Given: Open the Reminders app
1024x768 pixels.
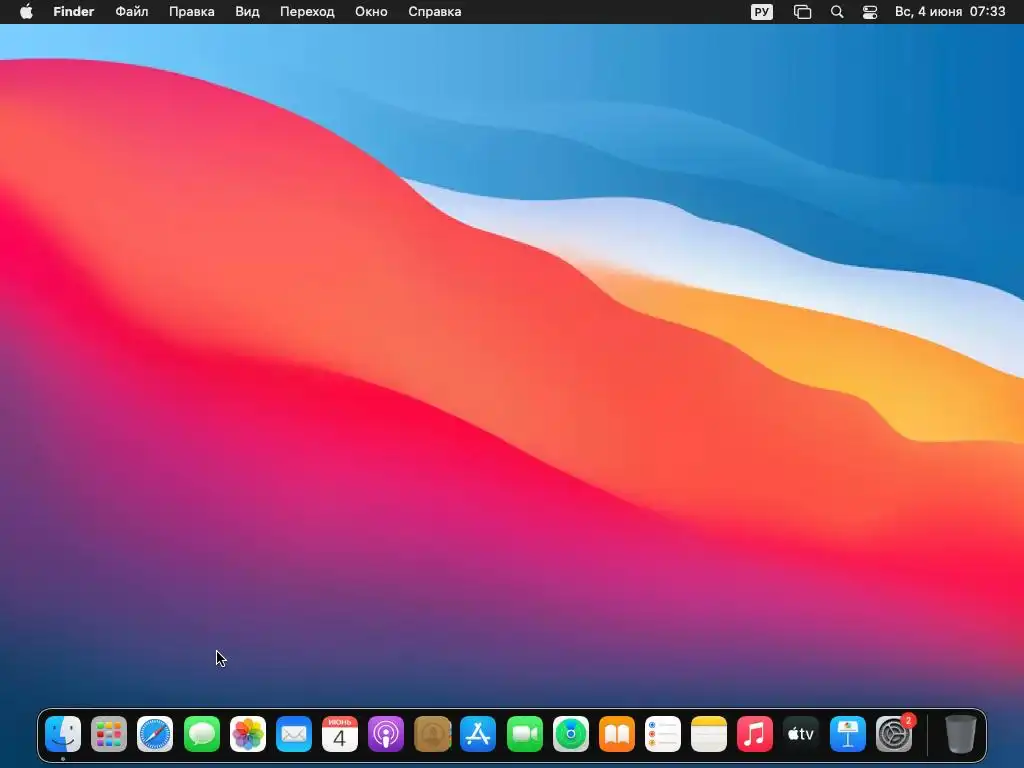Looking at the screenshot, I should pyautogui.click(x=663, y=734).
